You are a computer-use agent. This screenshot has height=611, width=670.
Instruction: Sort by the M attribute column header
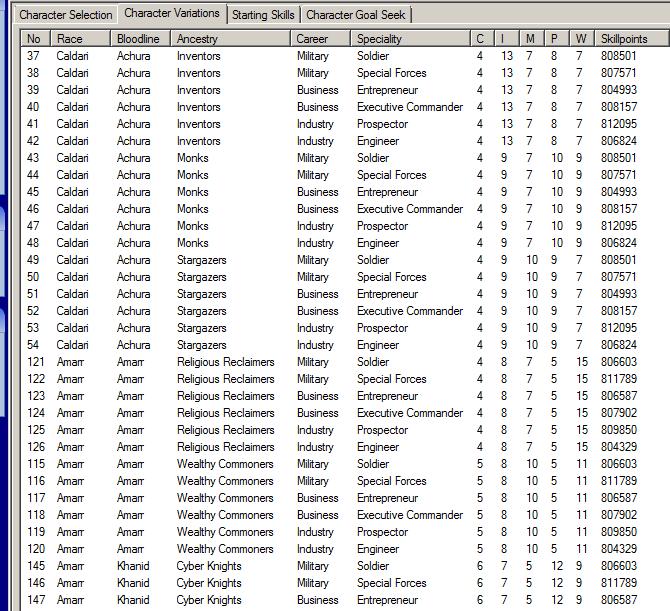[532, 38]
